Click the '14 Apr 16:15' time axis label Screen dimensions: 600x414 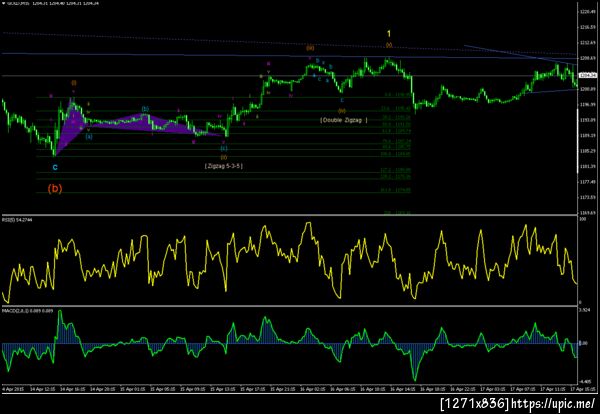[72, 389]
